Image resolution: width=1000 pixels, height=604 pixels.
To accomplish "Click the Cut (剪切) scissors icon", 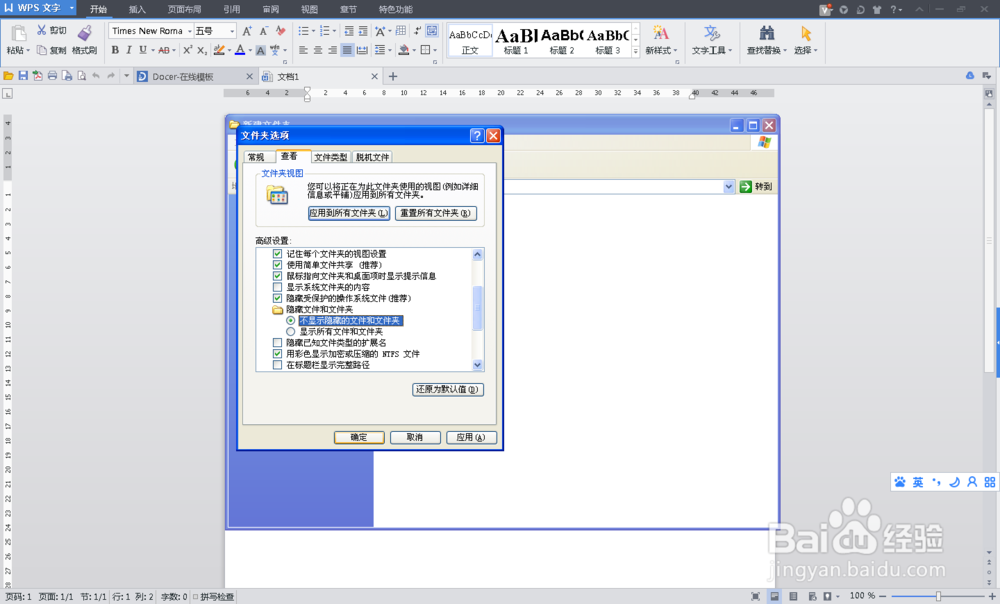I will click(41, 30).
